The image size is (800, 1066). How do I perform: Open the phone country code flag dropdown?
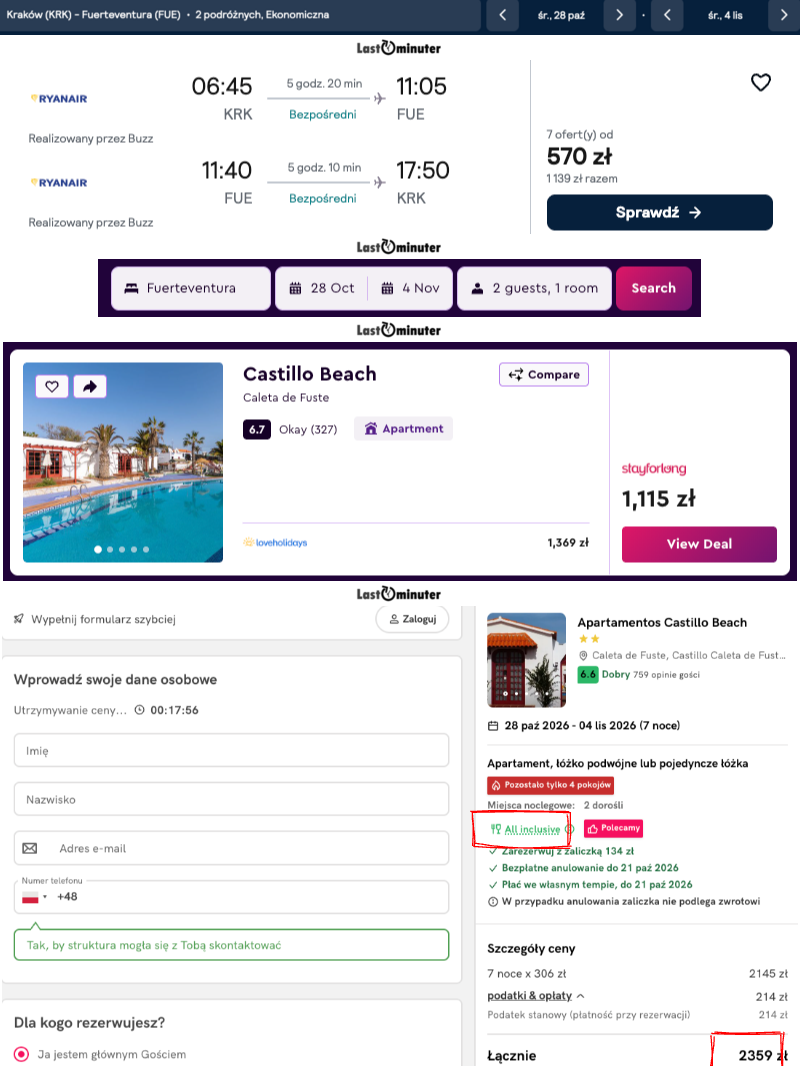click(34, 897)
